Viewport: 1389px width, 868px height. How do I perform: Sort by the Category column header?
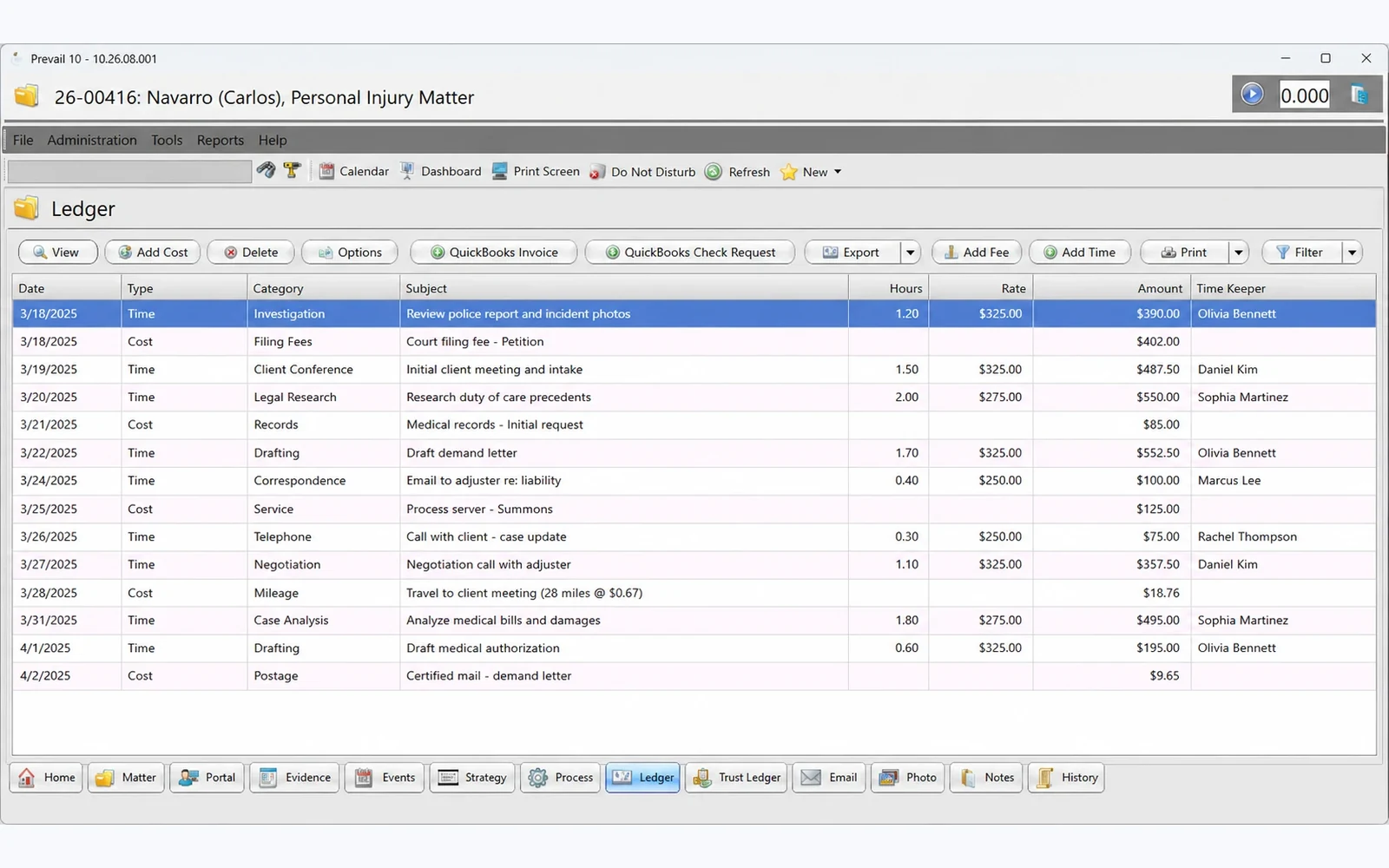[323, 288]
